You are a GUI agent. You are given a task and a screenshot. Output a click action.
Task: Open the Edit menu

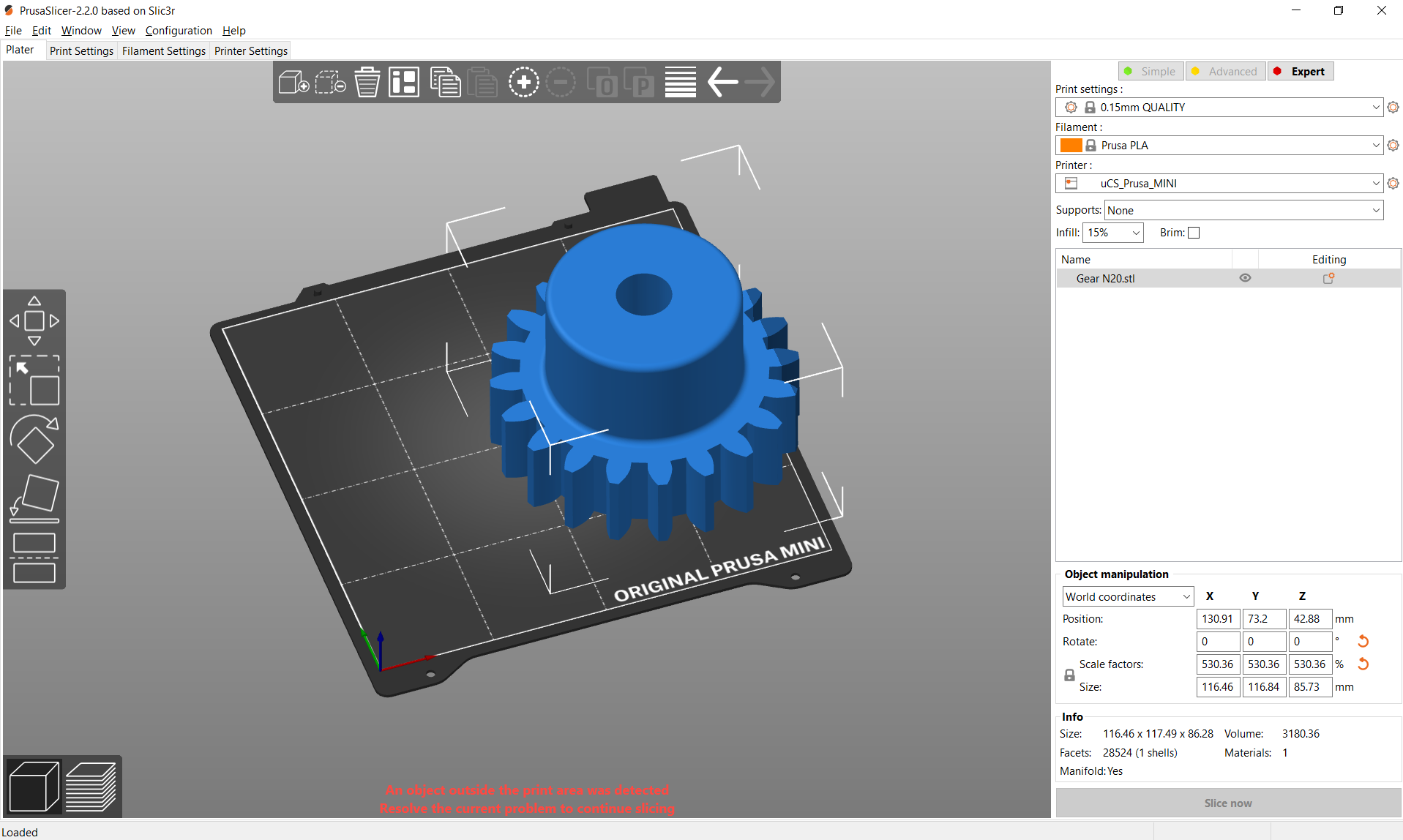[x=42, y=31]
